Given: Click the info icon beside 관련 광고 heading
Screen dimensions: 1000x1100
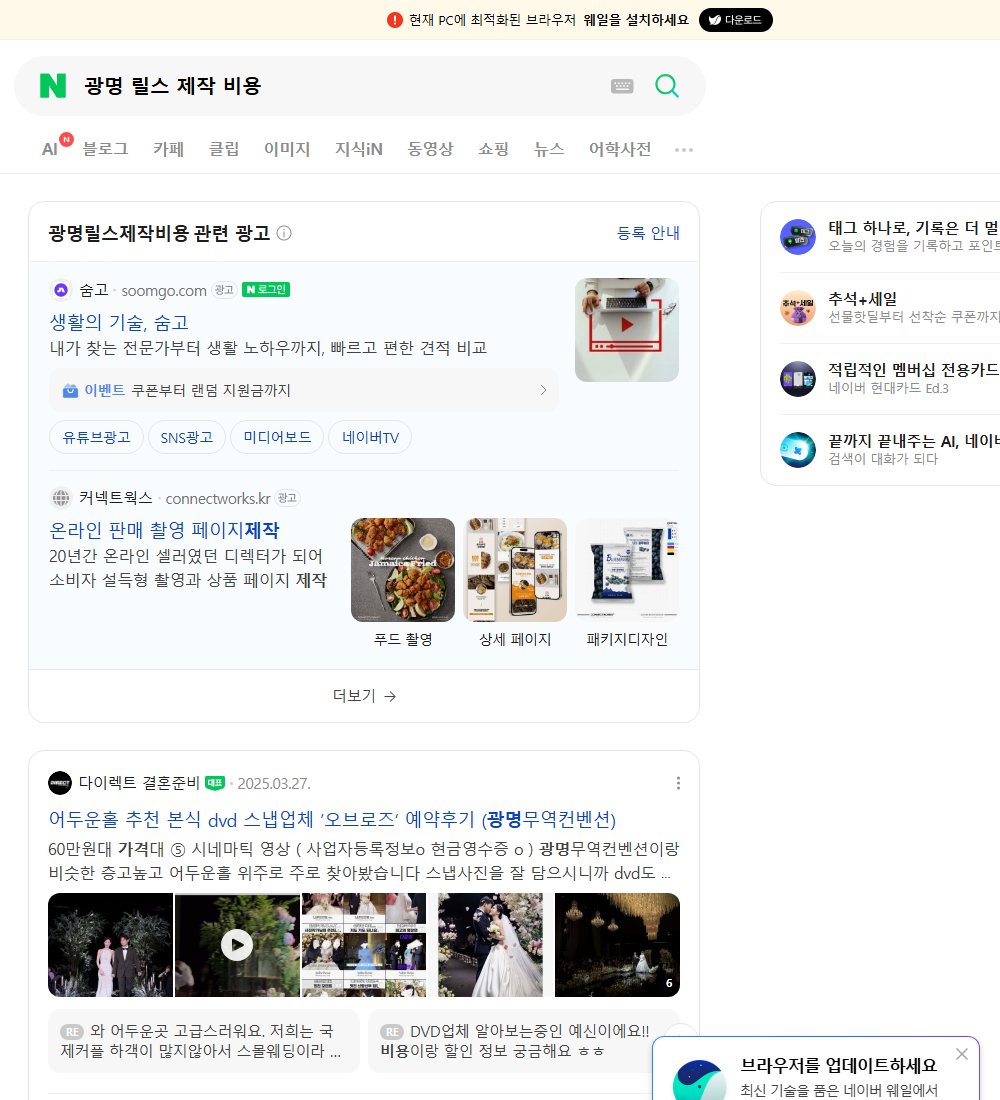Looking at the screenshot, I should [284, 233].
